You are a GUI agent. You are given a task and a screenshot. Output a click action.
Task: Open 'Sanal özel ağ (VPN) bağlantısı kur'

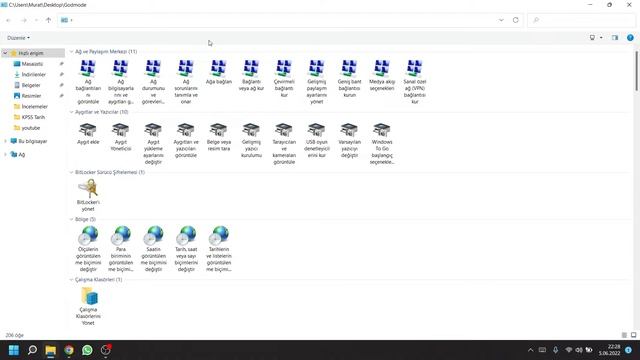coord(414,82)
